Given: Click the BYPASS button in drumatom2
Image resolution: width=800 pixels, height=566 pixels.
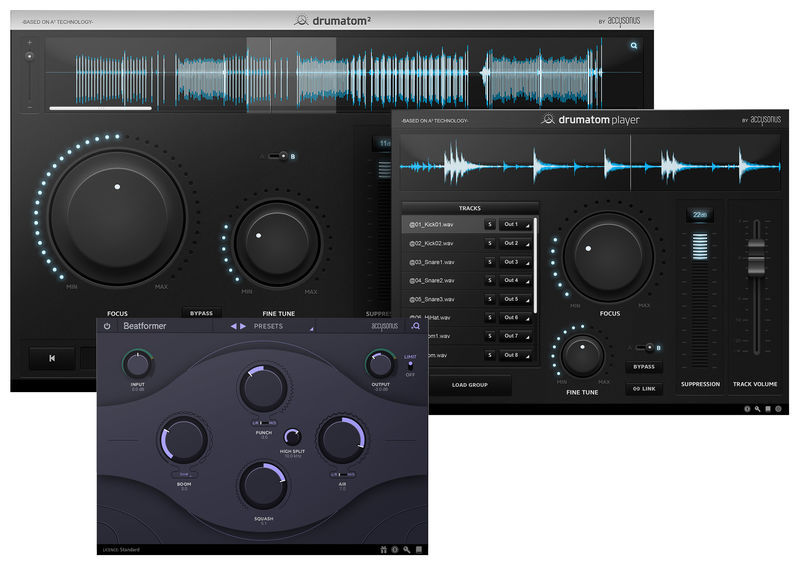Looking at the screenshot, I should 202,313.
